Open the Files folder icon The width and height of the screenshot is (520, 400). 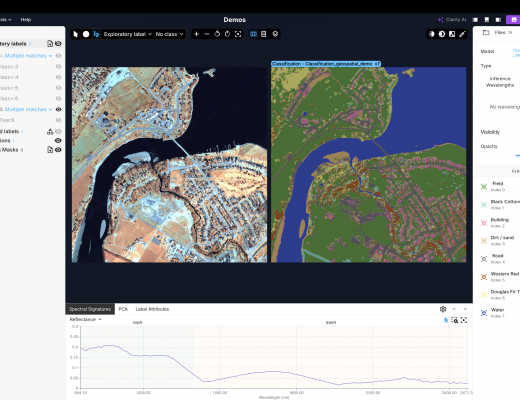tap(486, 32)
